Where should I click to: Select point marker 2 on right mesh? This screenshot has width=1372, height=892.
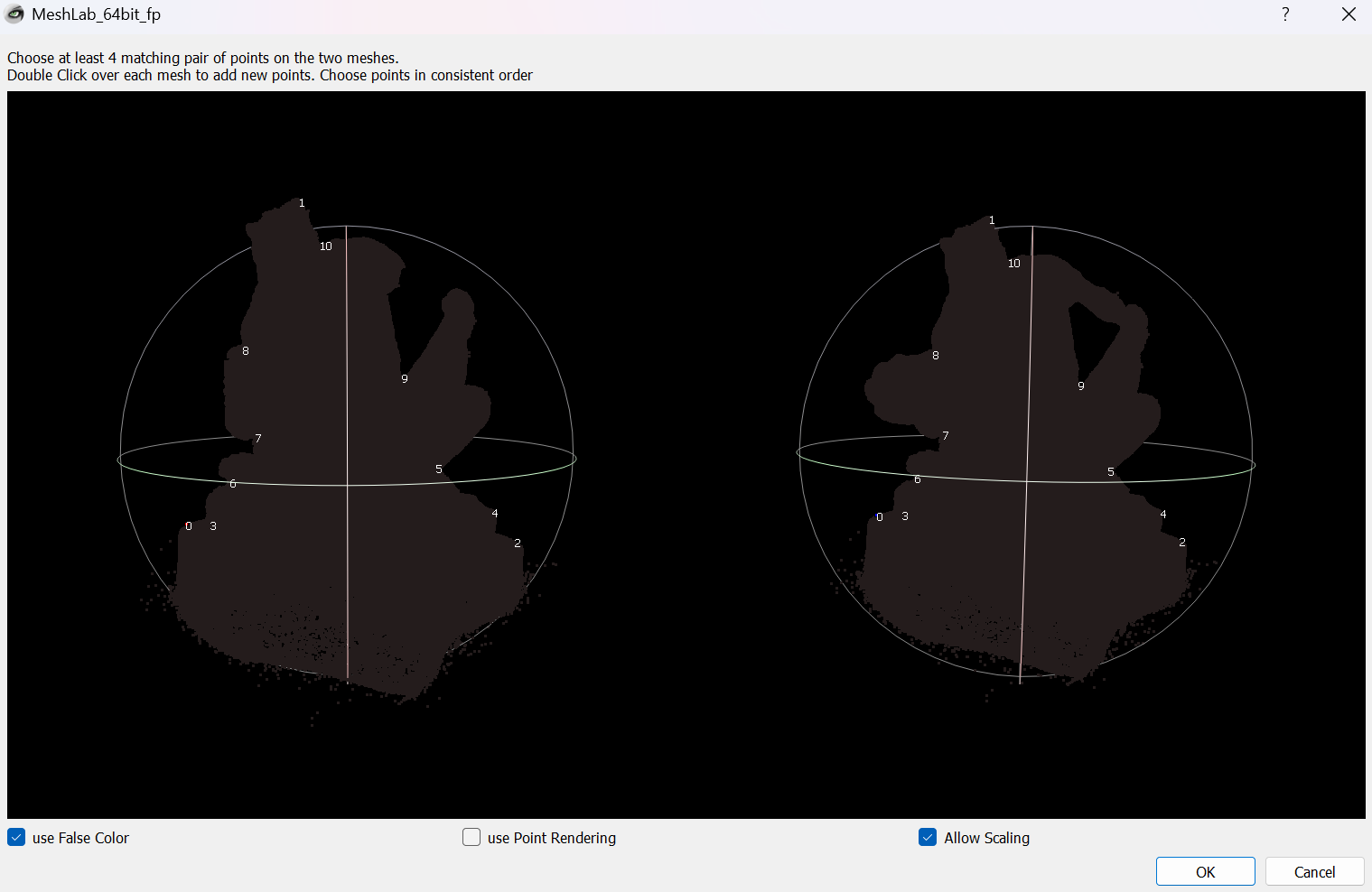[1182, 542]
